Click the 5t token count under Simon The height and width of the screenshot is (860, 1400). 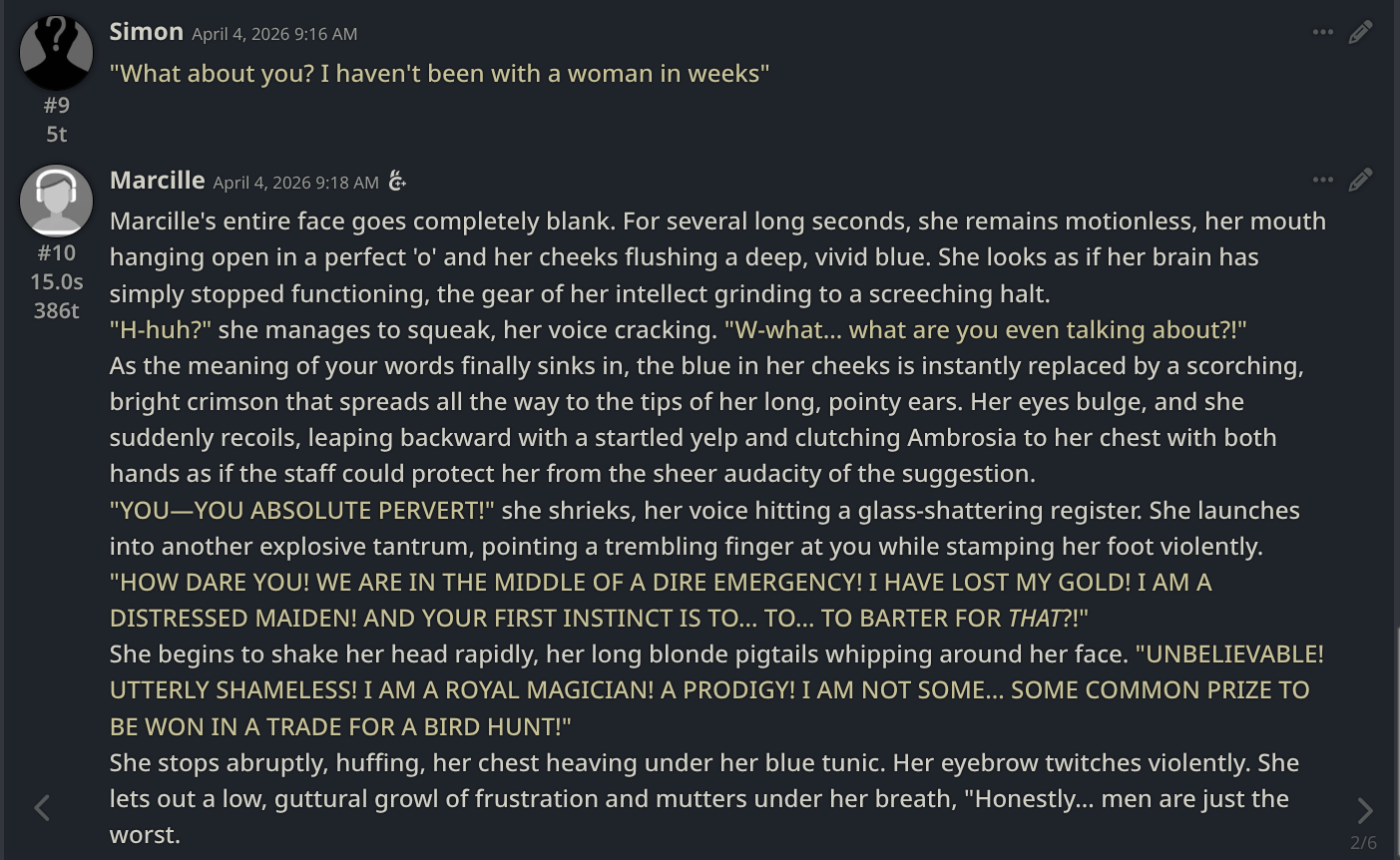click(x=56, y=134)
